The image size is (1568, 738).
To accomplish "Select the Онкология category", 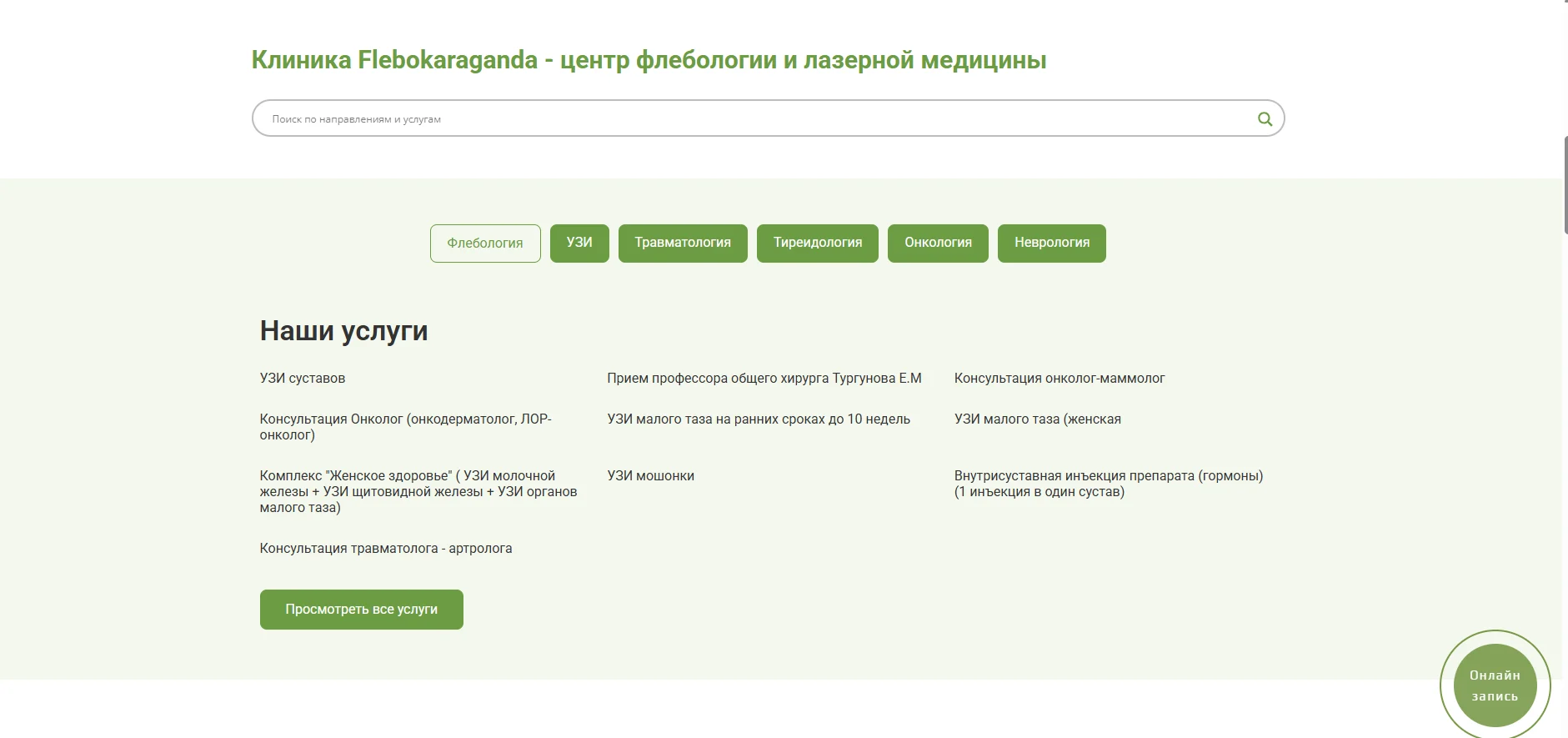I will click(x=938, y=243).
